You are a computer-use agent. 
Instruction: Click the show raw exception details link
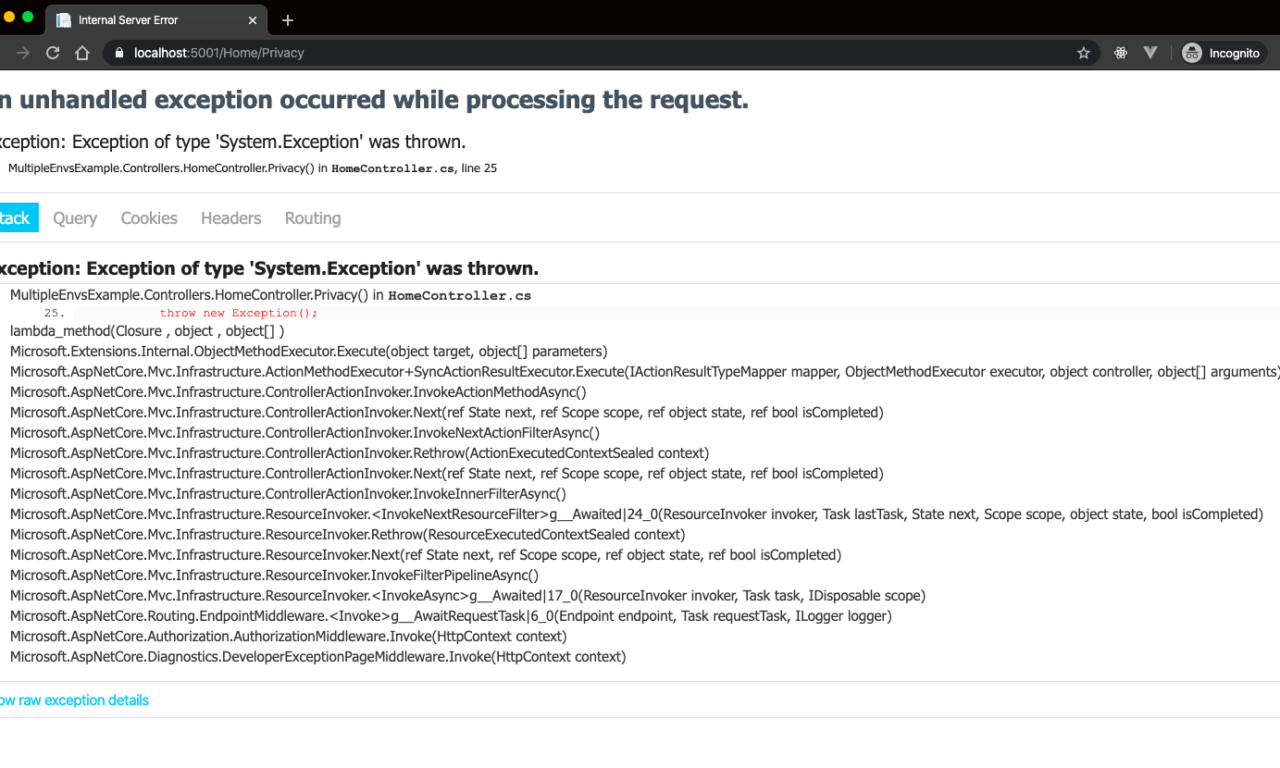74,700
